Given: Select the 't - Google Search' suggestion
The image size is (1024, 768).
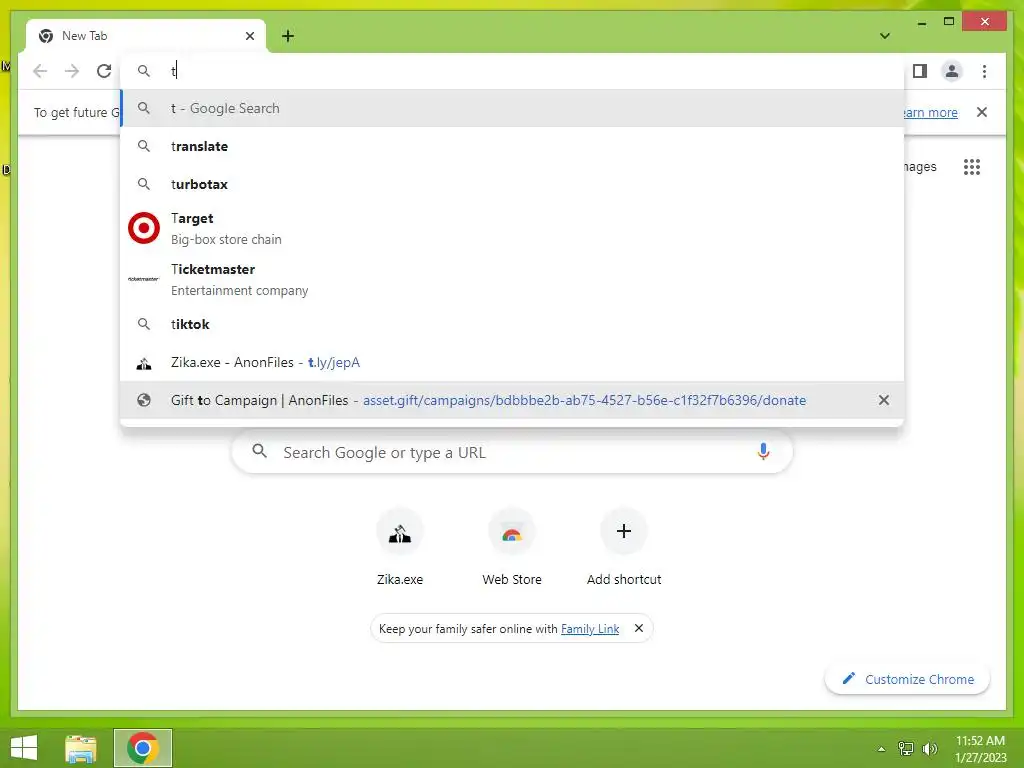Looking at the screenshot, I should 512,108.
